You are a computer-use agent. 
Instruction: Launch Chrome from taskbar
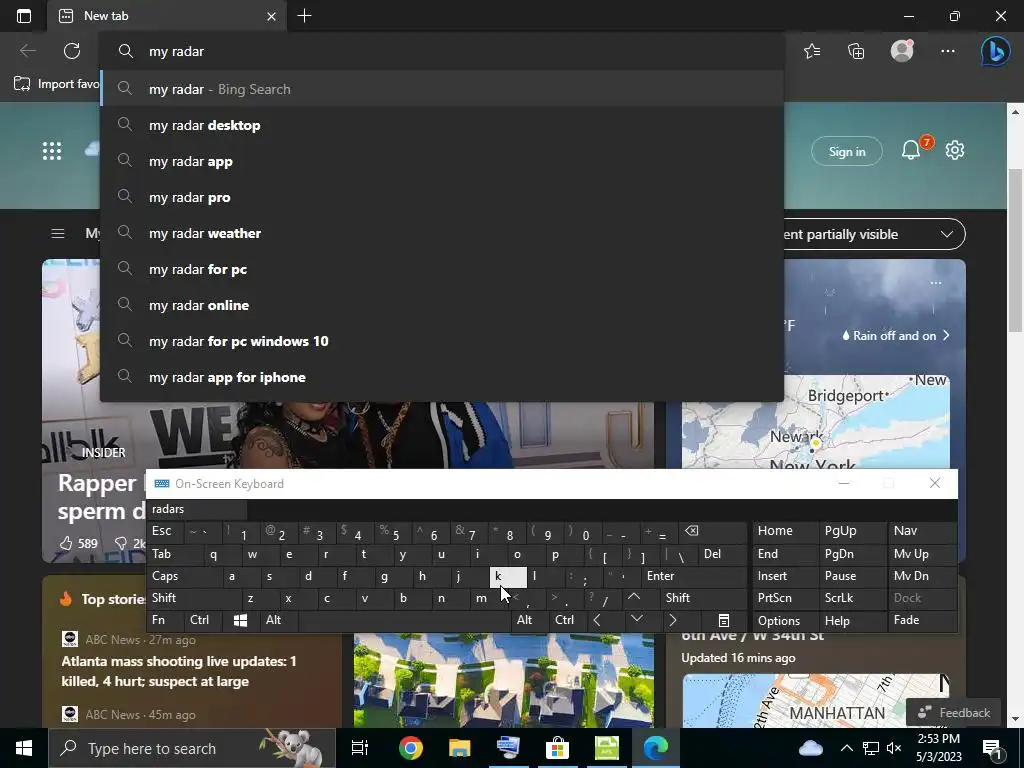(x=410, y=748)
